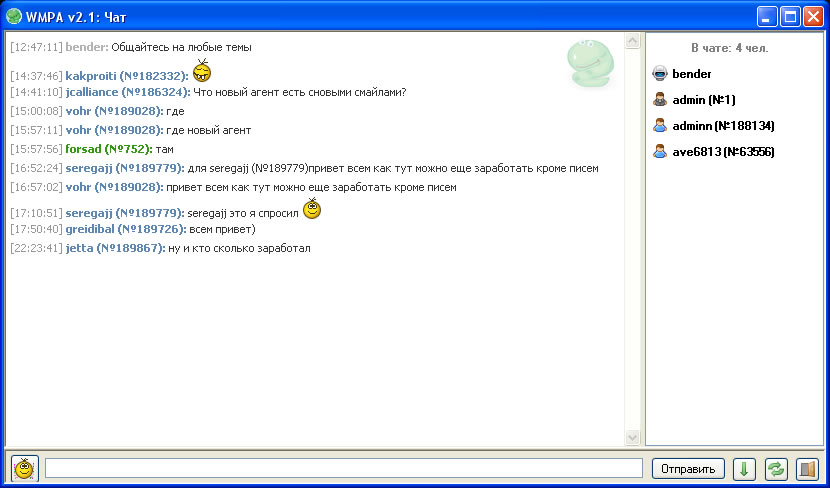The image size is (830, 488).
Task: Click the chat scrollbar up arrow
Action: 633,41
